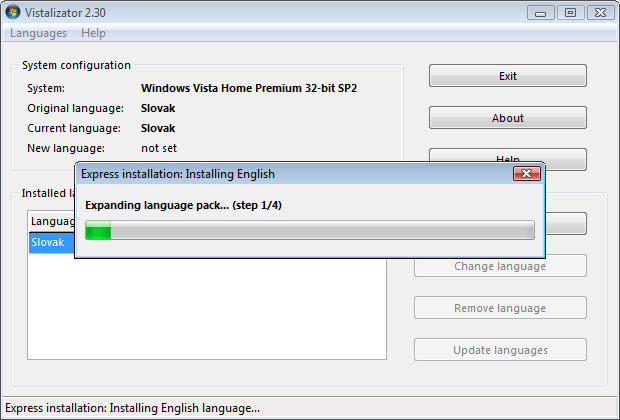Open the Help menu in menu bar
The image size is (620, 420).
(93, 33)
